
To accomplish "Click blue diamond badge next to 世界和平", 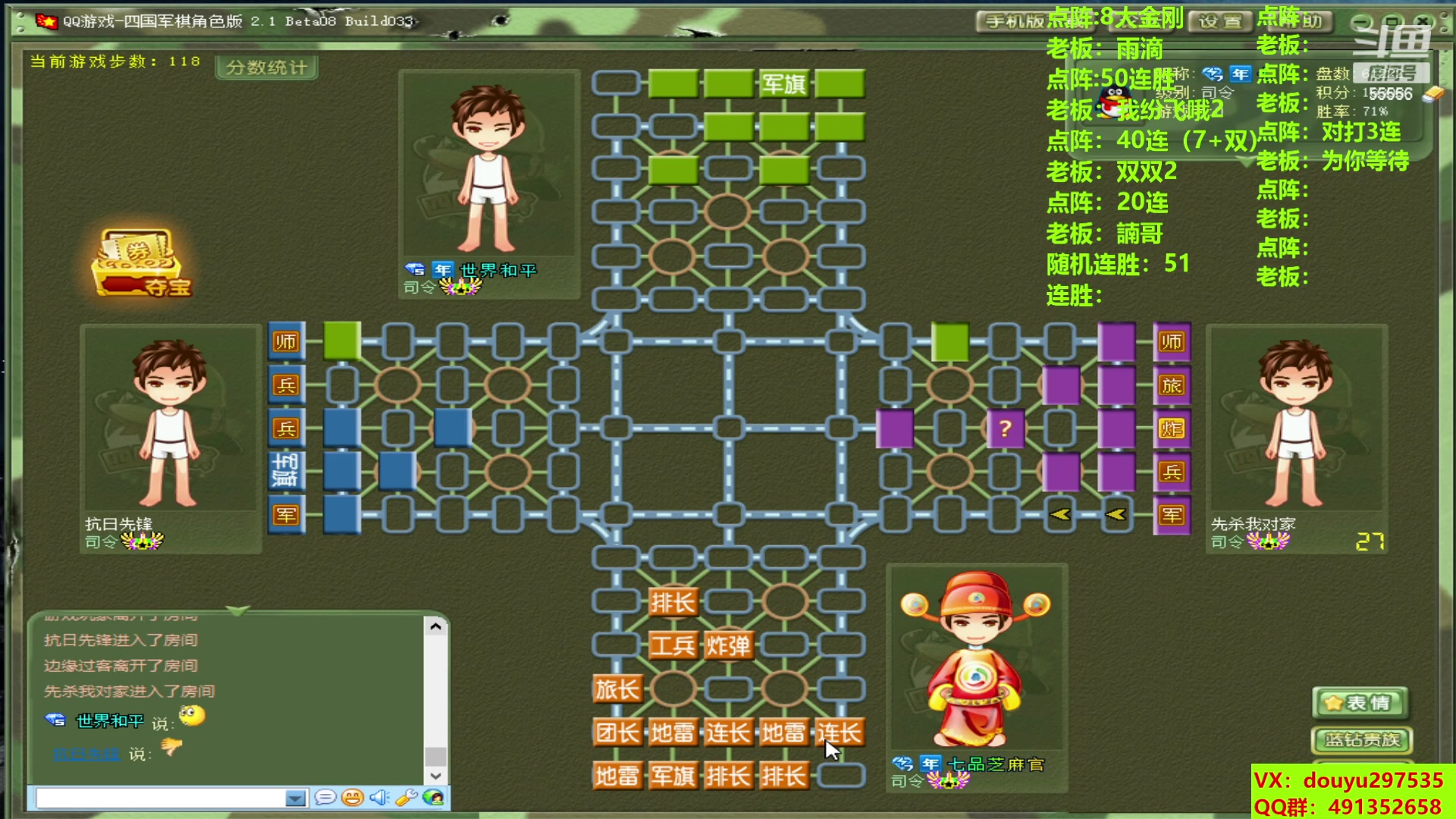I will [415, 269].
